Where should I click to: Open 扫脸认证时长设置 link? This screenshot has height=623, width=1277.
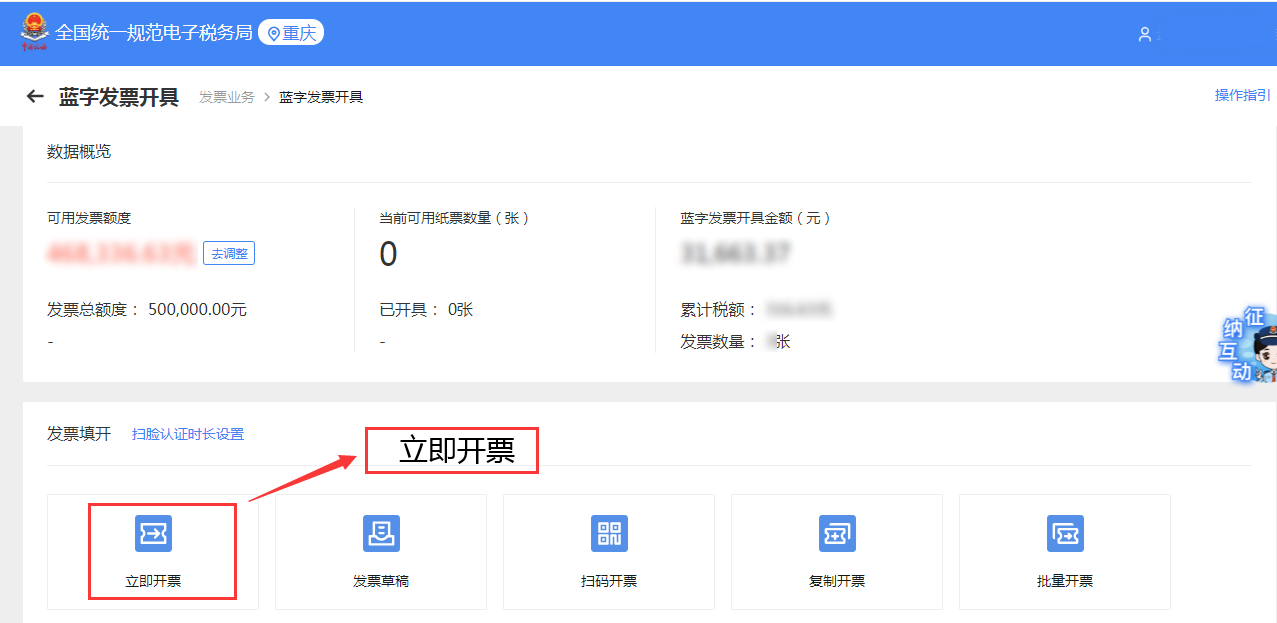[188, 434]
